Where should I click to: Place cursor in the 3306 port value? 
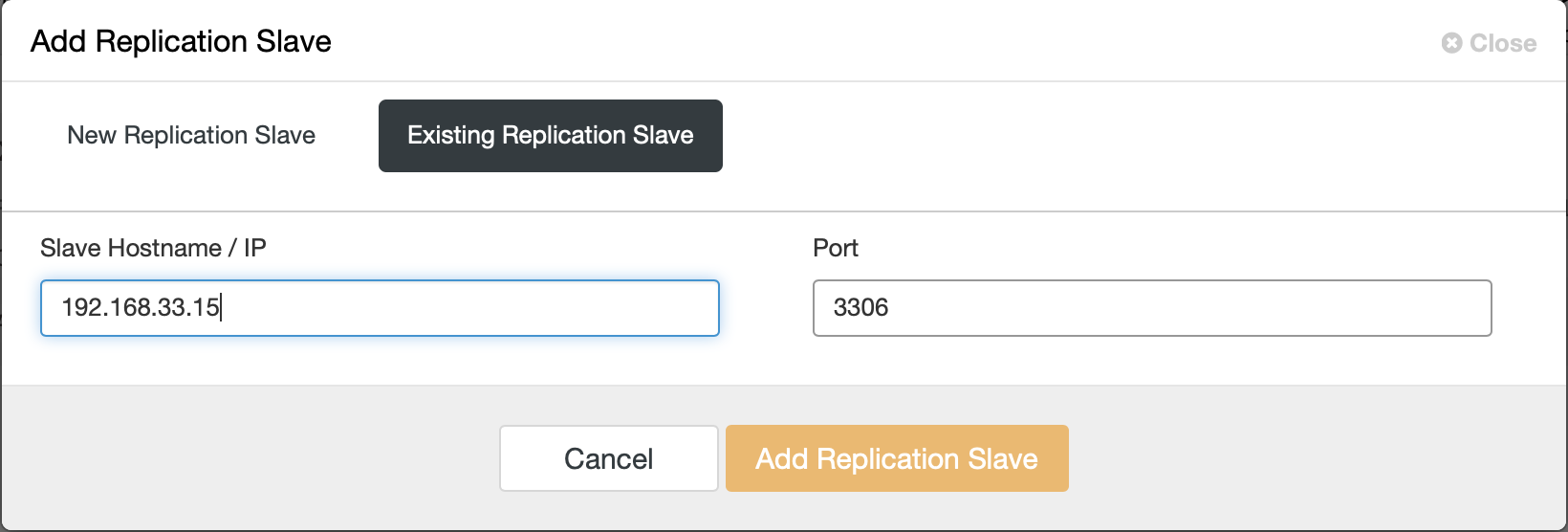point(860,307)
